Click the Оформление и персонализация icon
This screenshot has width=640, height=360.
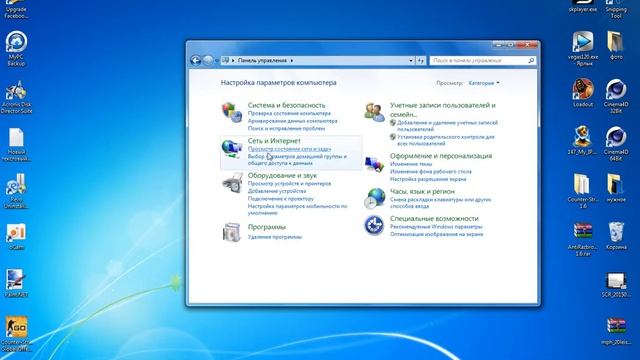click(x=374, y=164)
